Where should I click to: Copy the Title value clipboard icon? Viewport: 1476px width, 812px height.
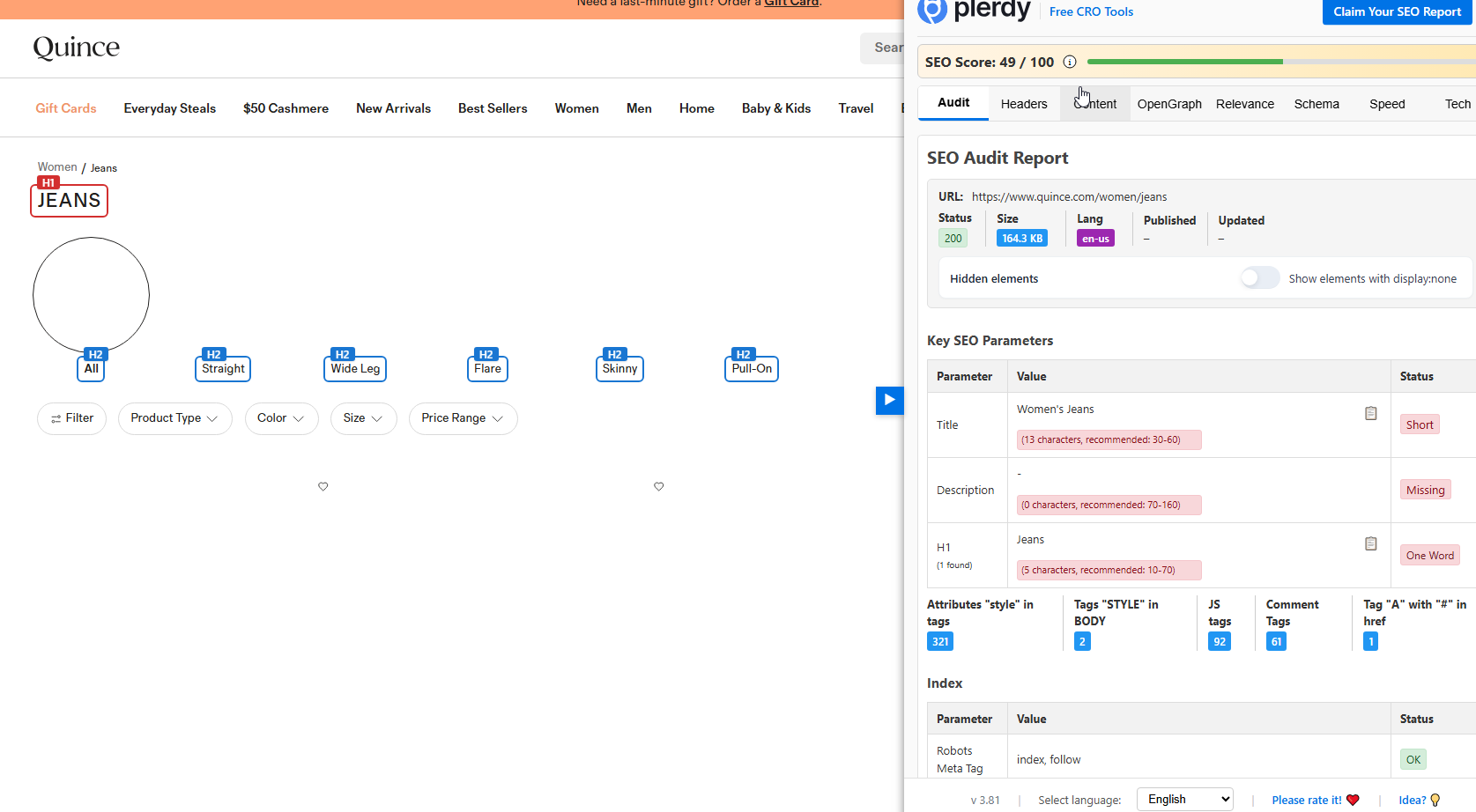1371,413
